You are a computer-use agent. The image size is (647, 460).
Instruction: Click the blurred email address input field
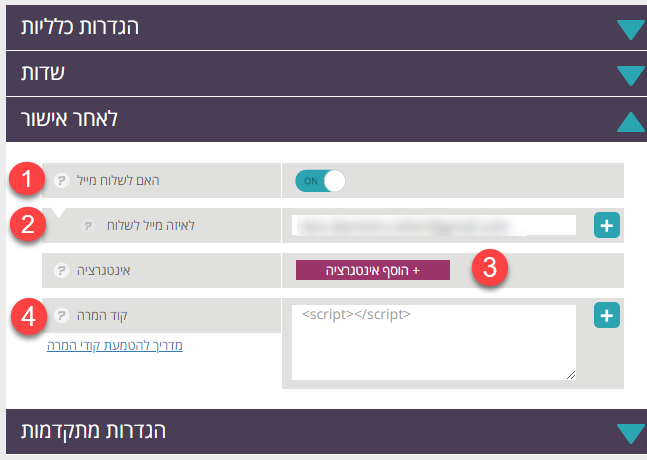coord(434,225)
